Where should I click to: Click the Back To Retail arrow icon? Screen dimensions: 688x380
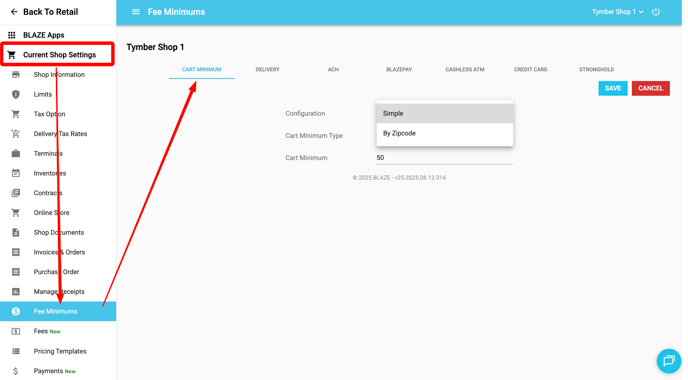coord(14,12)
